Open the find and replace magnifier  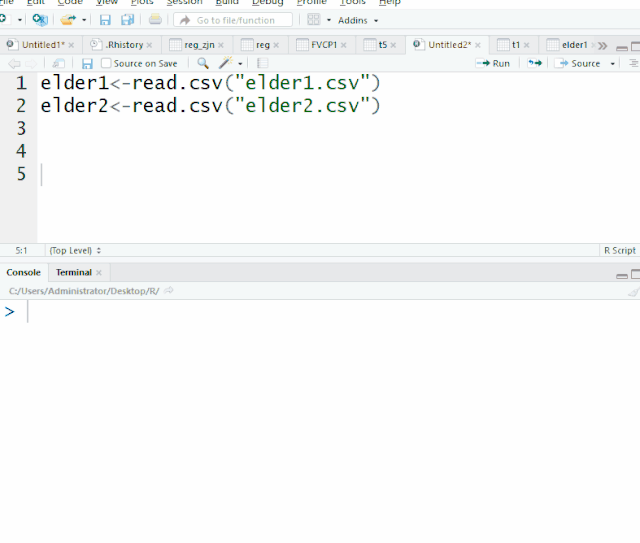tap(203, 63)
